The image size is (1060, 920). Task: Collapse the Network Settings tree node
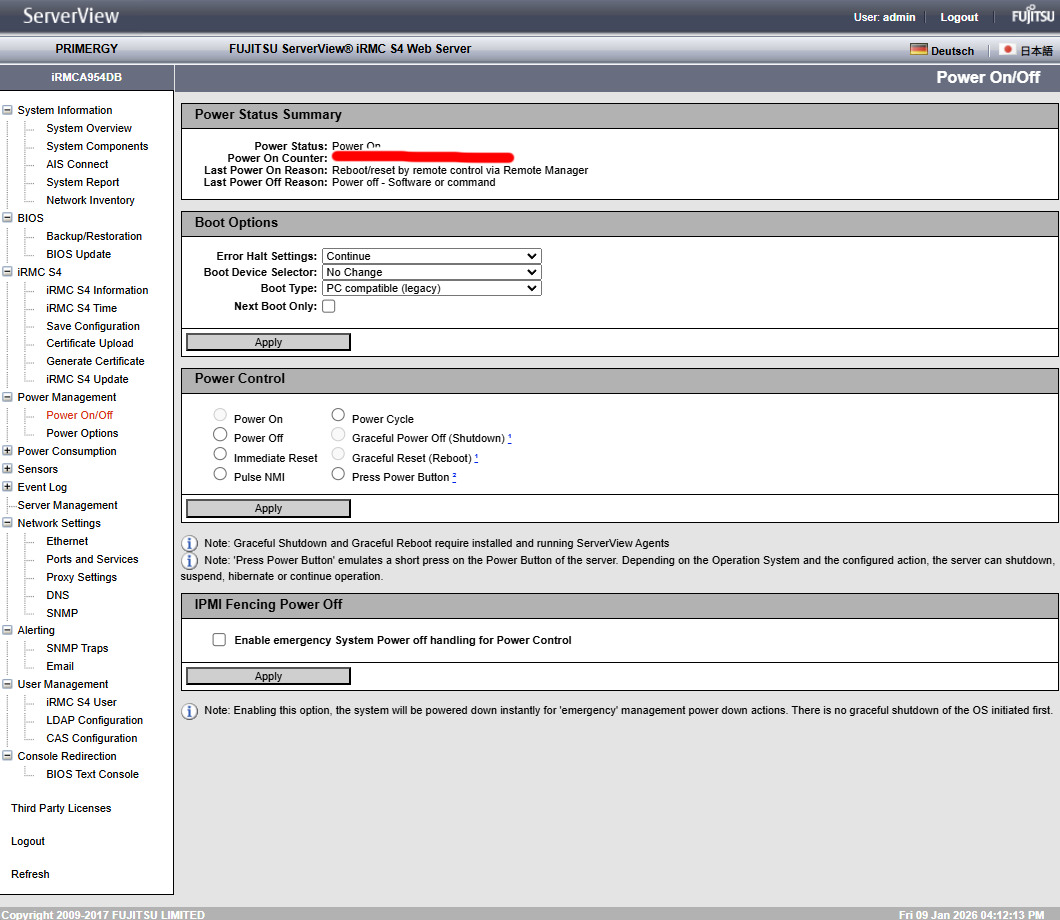coord(7,523)
